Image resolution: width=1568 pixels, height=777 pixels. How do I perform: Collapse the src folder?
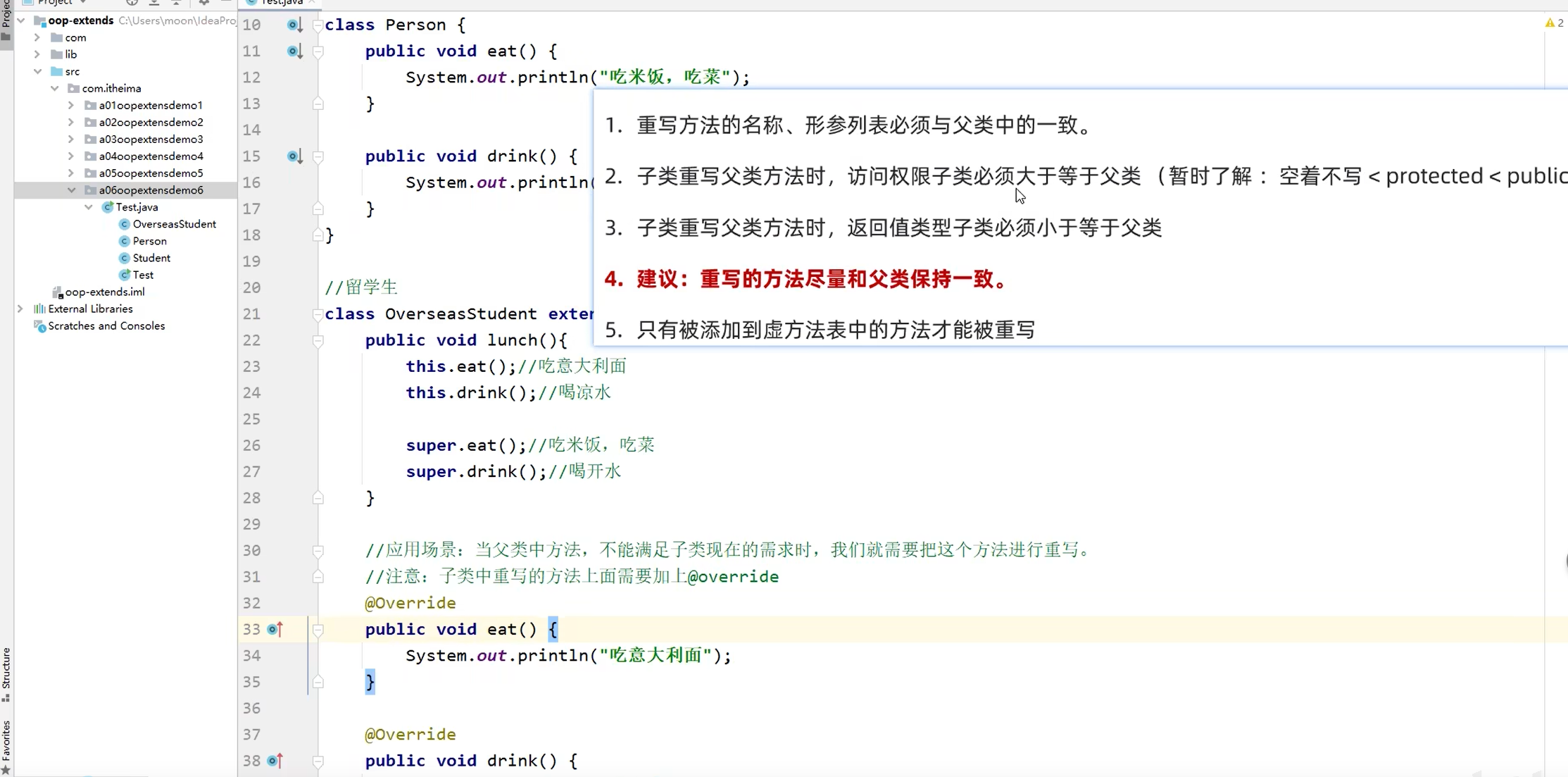(x=37, y=71)
